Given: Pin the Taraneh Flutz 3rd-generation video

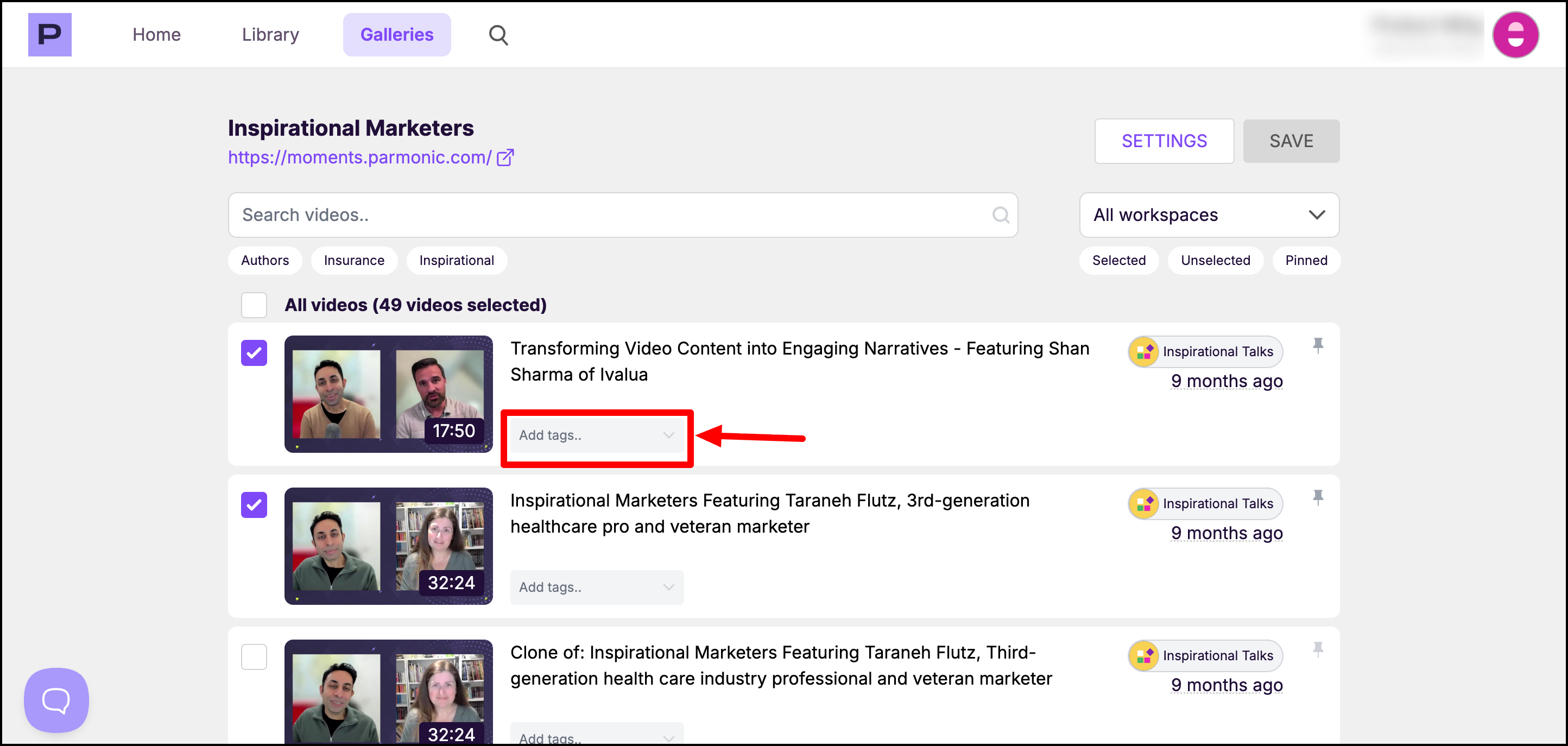Looking at the screenshot, I should coord(1317,498).
